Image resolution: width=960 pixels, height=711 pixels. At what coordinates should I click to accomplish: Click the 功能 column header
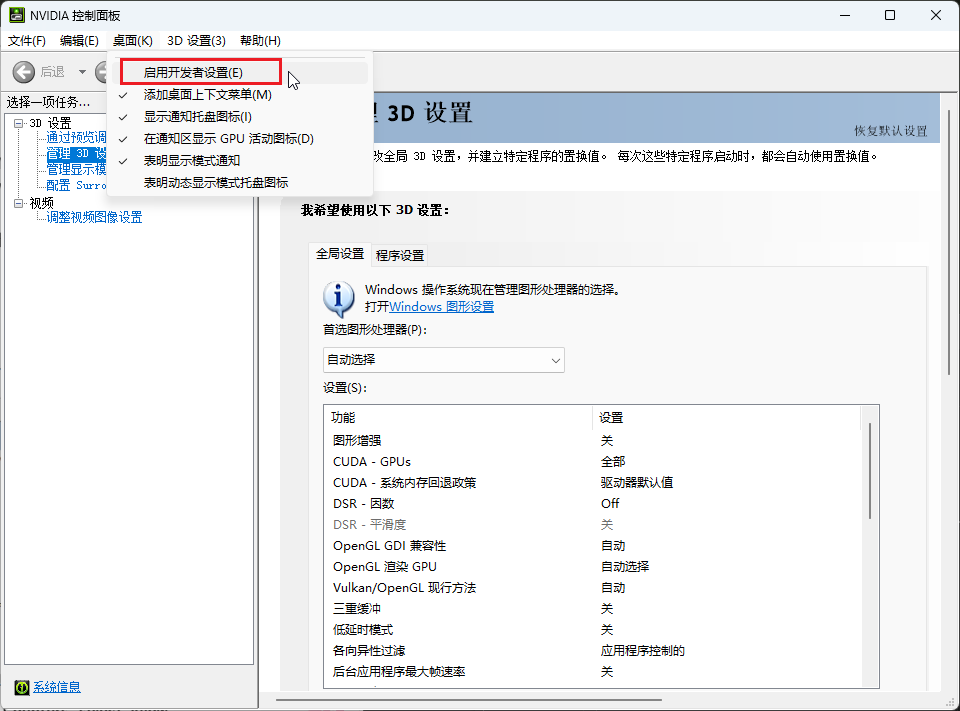point(458,418)
